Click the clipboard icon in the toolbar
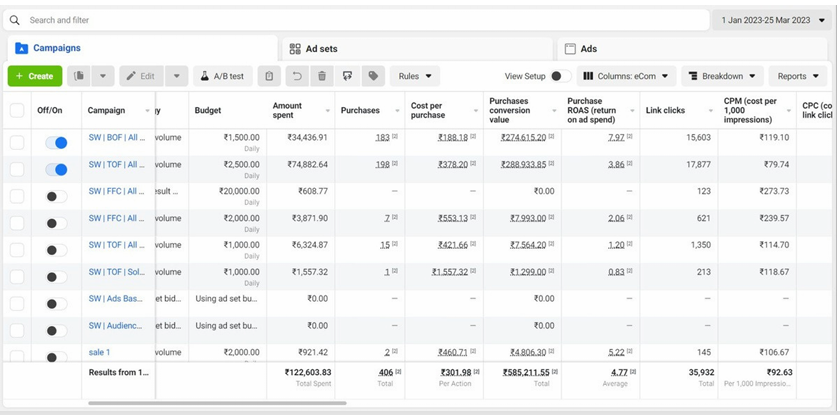The image size is (840, 415). pyautogui.click(x=269, y=76)
